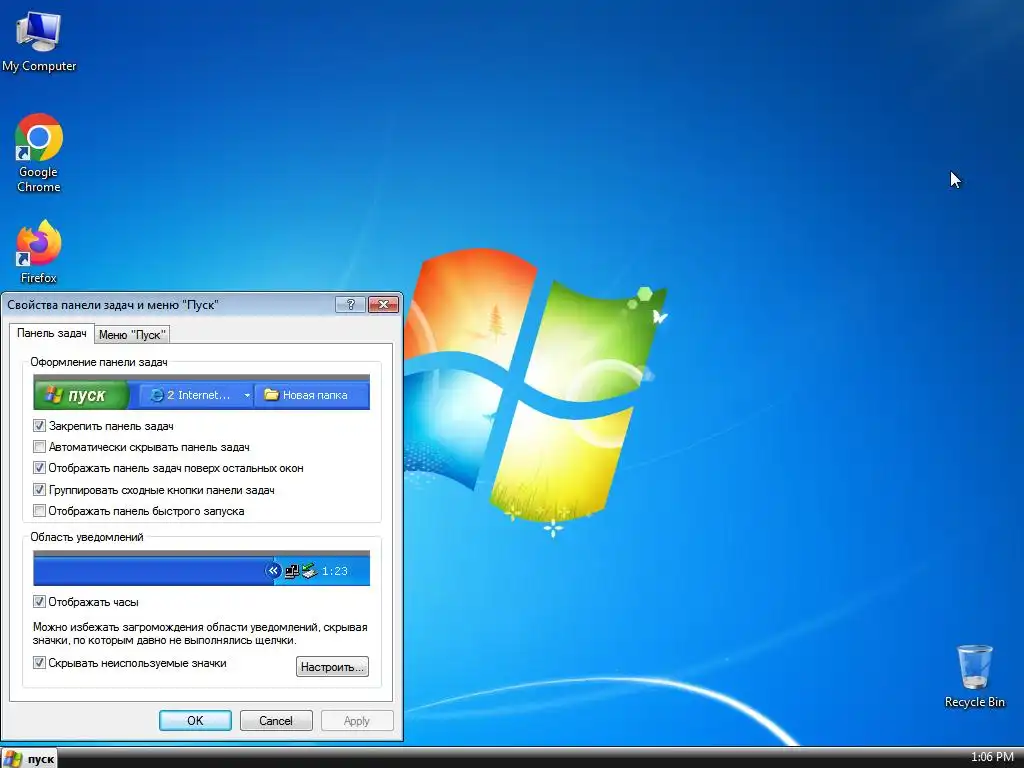
Task: Click the 1:23 clock in the notification preview
Action: point(335,571)
